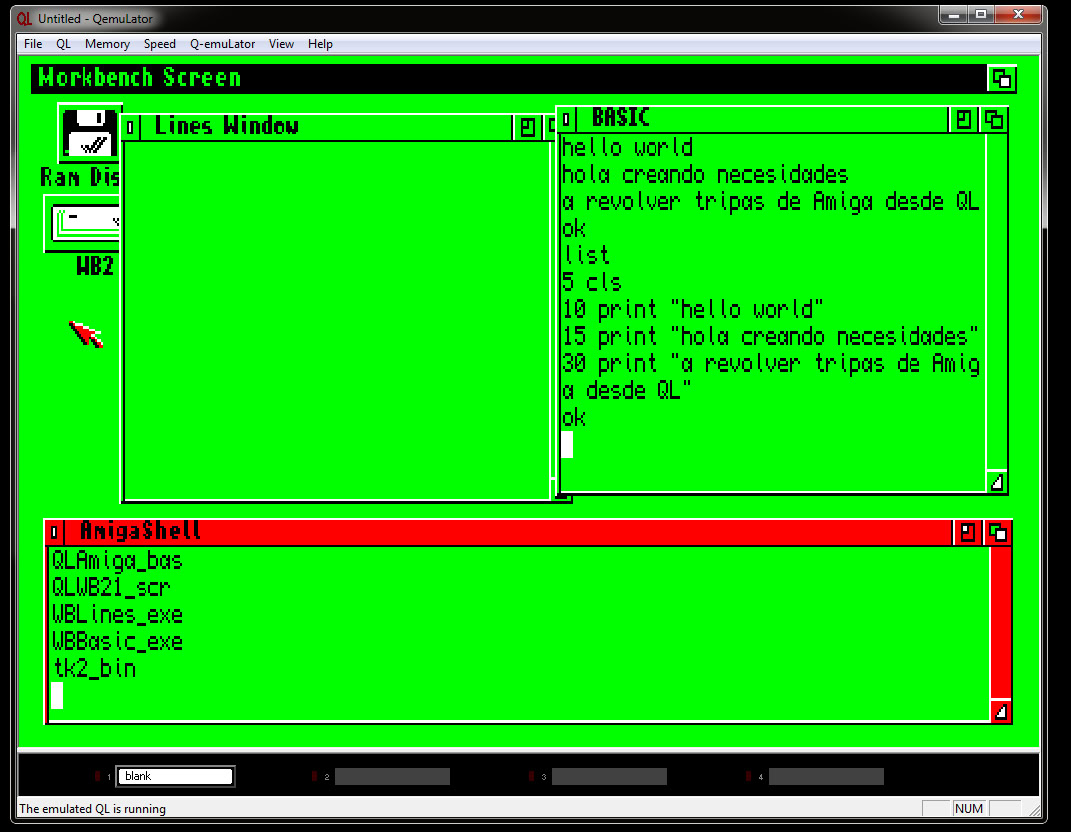Open the Help menu

(x=320, y=44)
